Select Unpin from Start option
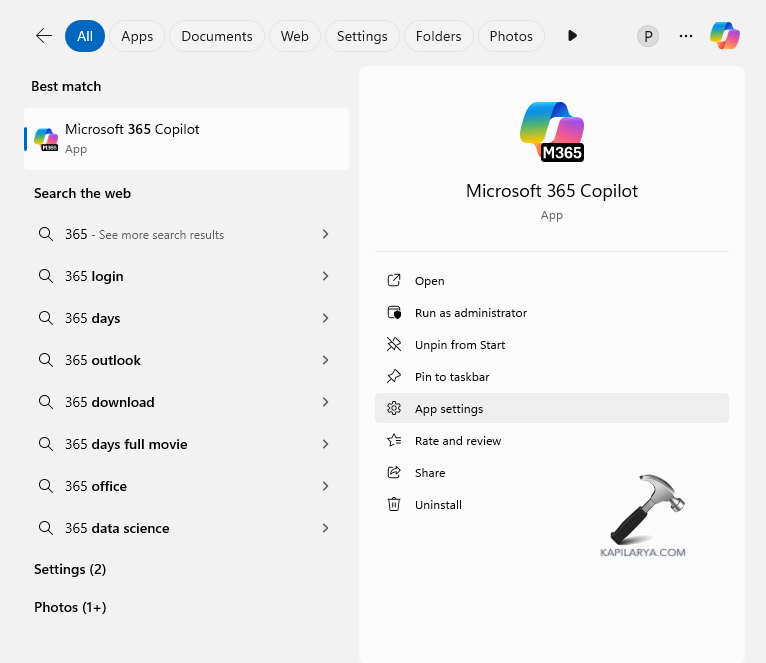766x663 pixels. click(460, 345)
